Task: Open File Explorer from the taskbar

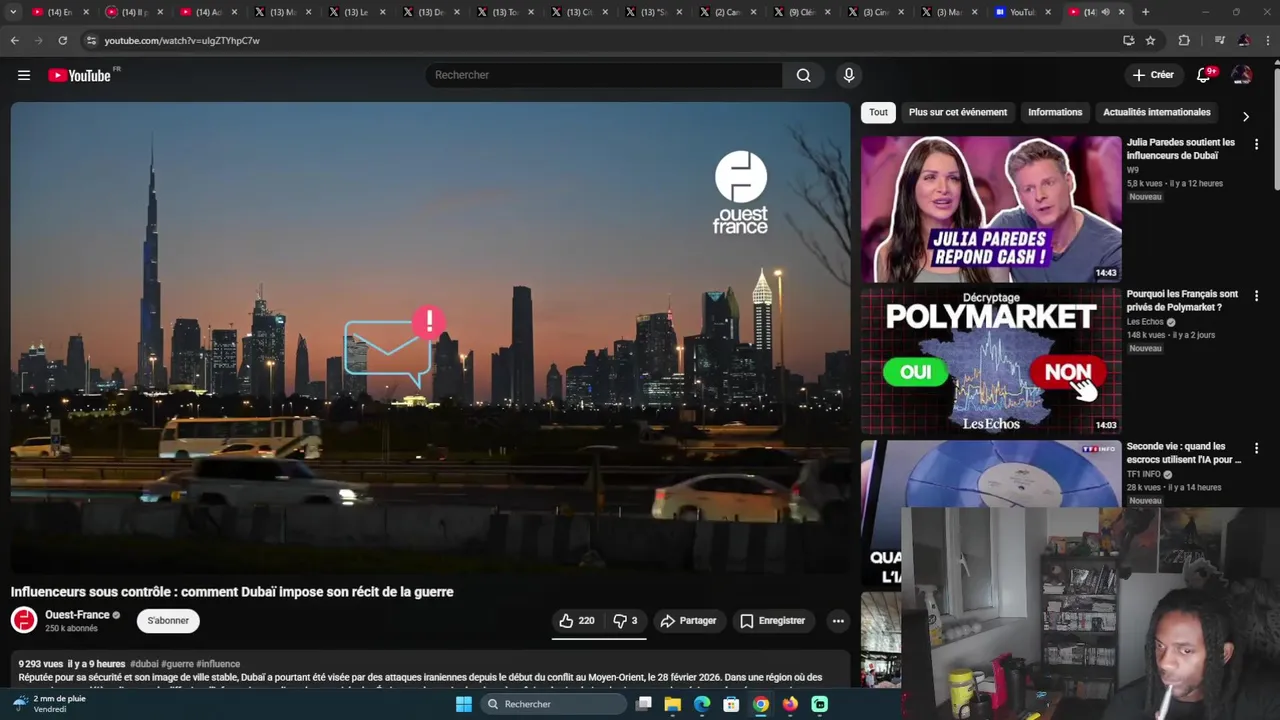Action: pos(673,704)
